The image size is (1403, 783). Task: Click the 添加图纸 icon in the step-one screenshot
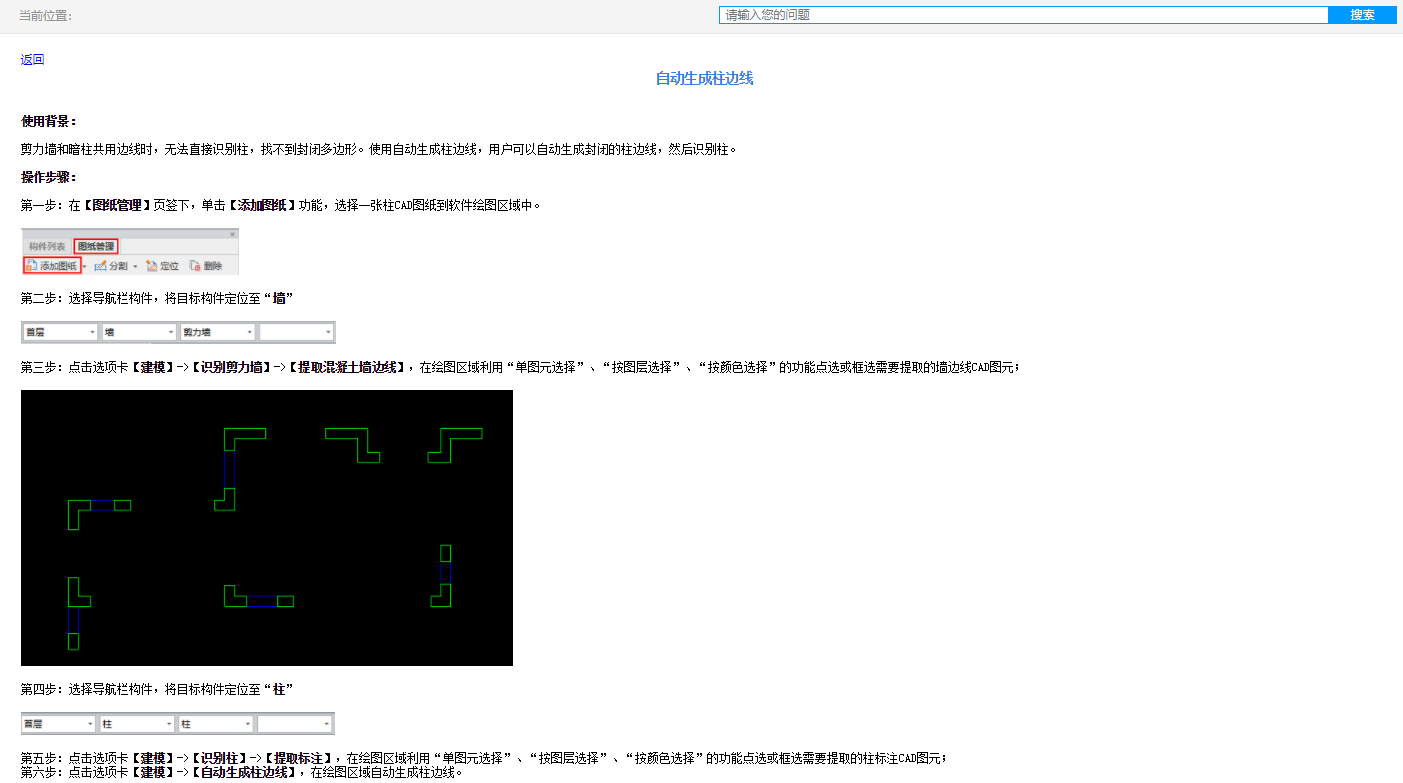31,266
